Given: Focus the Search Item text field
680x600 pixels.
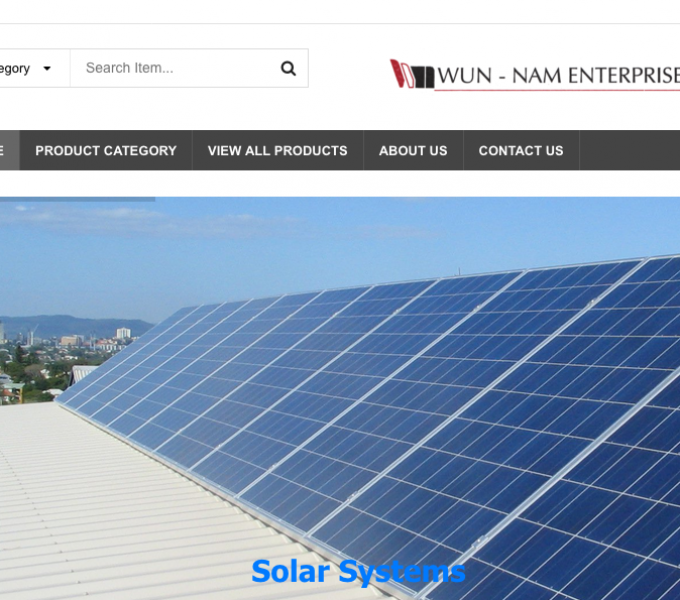Looking at the screenshot, I should tap(189, 68).
